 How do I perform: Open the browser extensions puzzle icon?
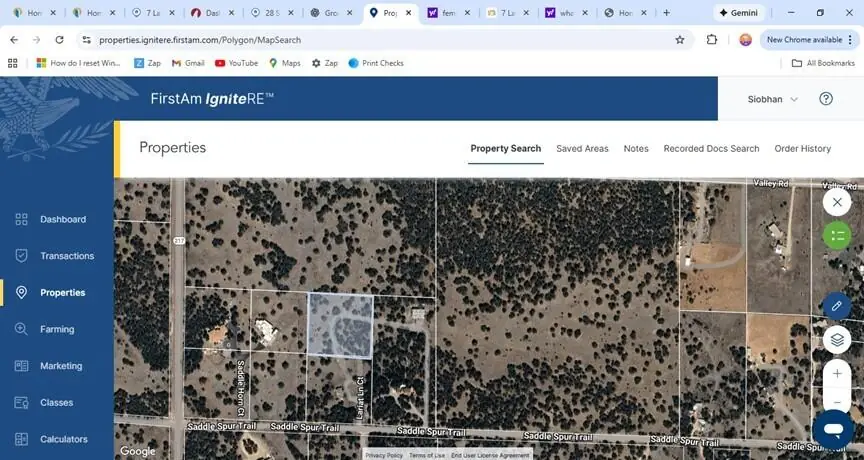(x=712, y=40)
